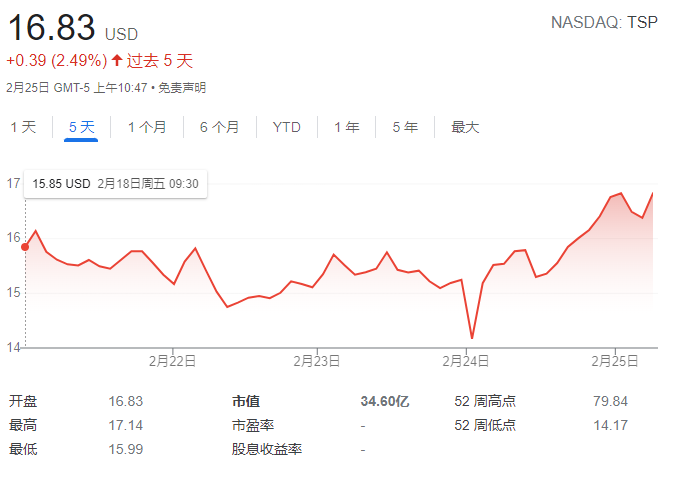Switch chart to 5 年 range
Screen dimensions: 673x477
click(x=405, y=127)
